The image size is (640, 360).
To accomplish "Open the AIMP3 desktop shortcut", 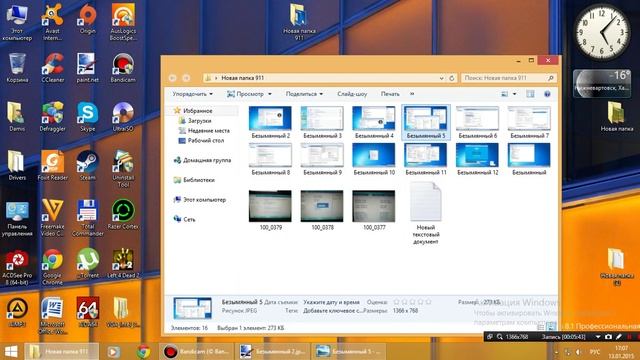I will 17,313.
